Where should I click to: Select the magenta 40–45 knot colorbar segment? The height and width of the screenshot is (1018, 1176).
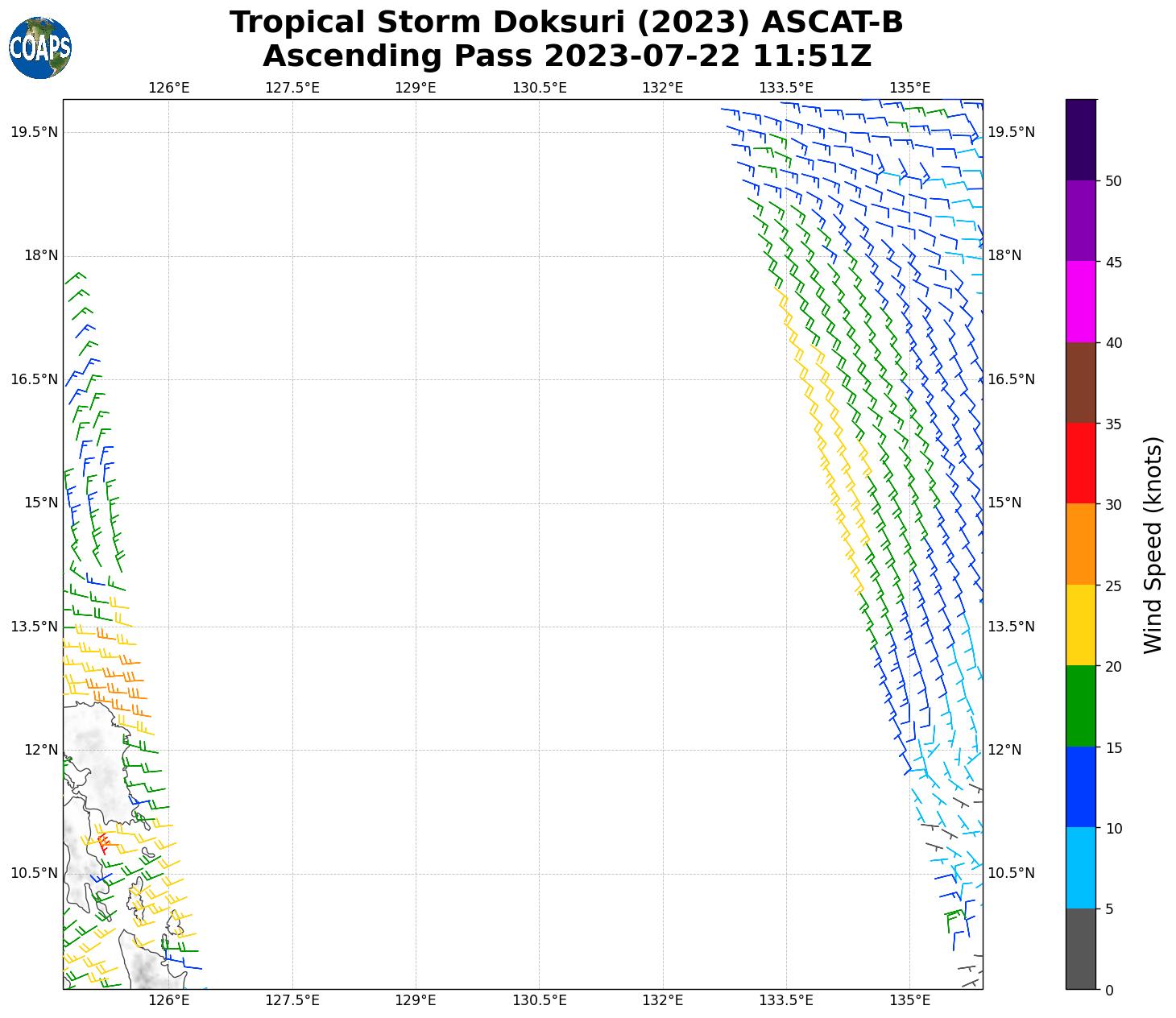[1080, 301]
